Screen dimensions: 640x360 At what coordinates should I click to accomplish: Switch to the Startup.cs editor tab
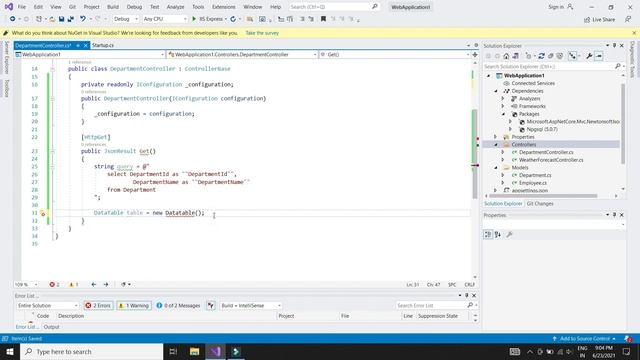point(103,45)
